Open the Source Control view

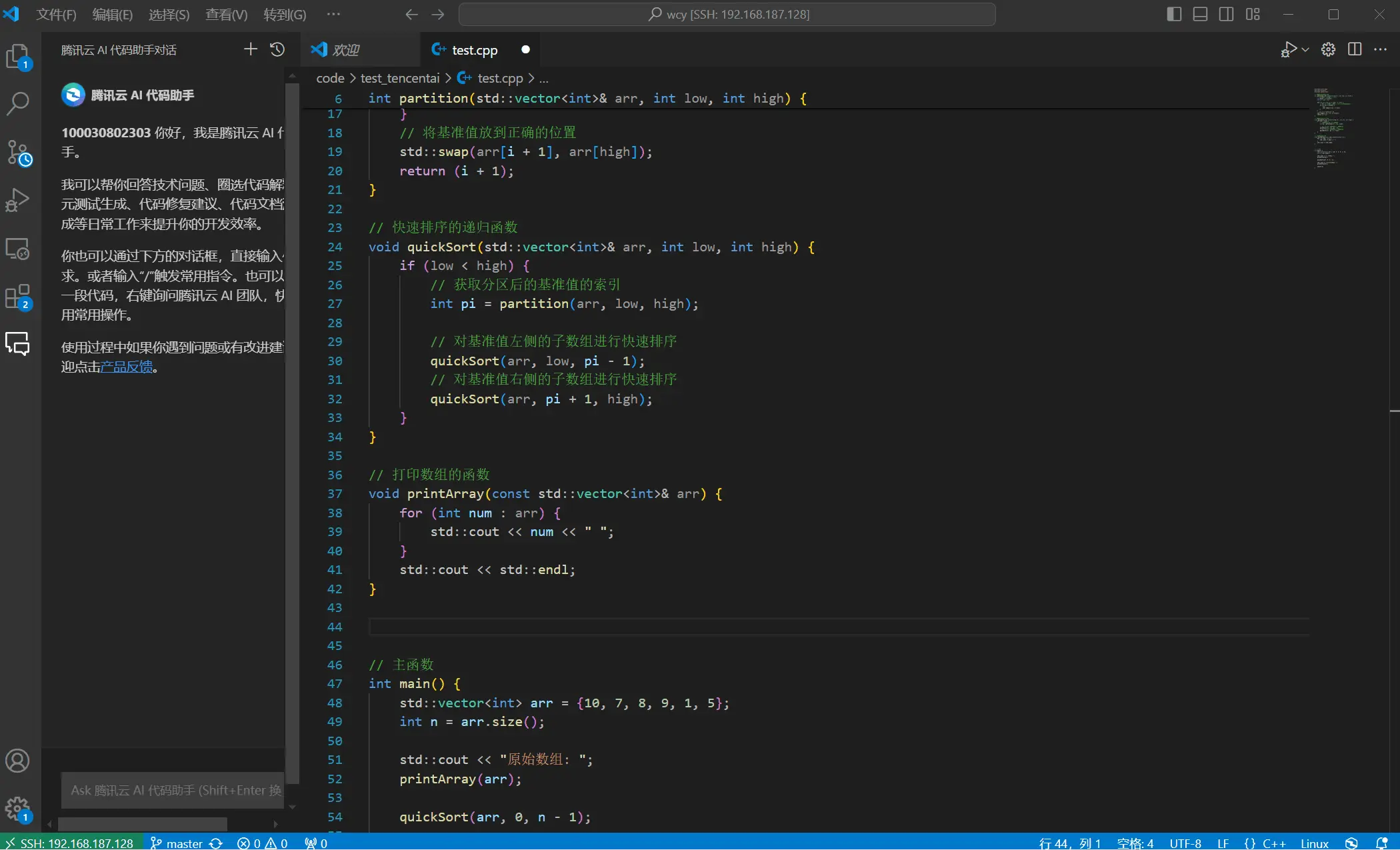pos(18,153)
